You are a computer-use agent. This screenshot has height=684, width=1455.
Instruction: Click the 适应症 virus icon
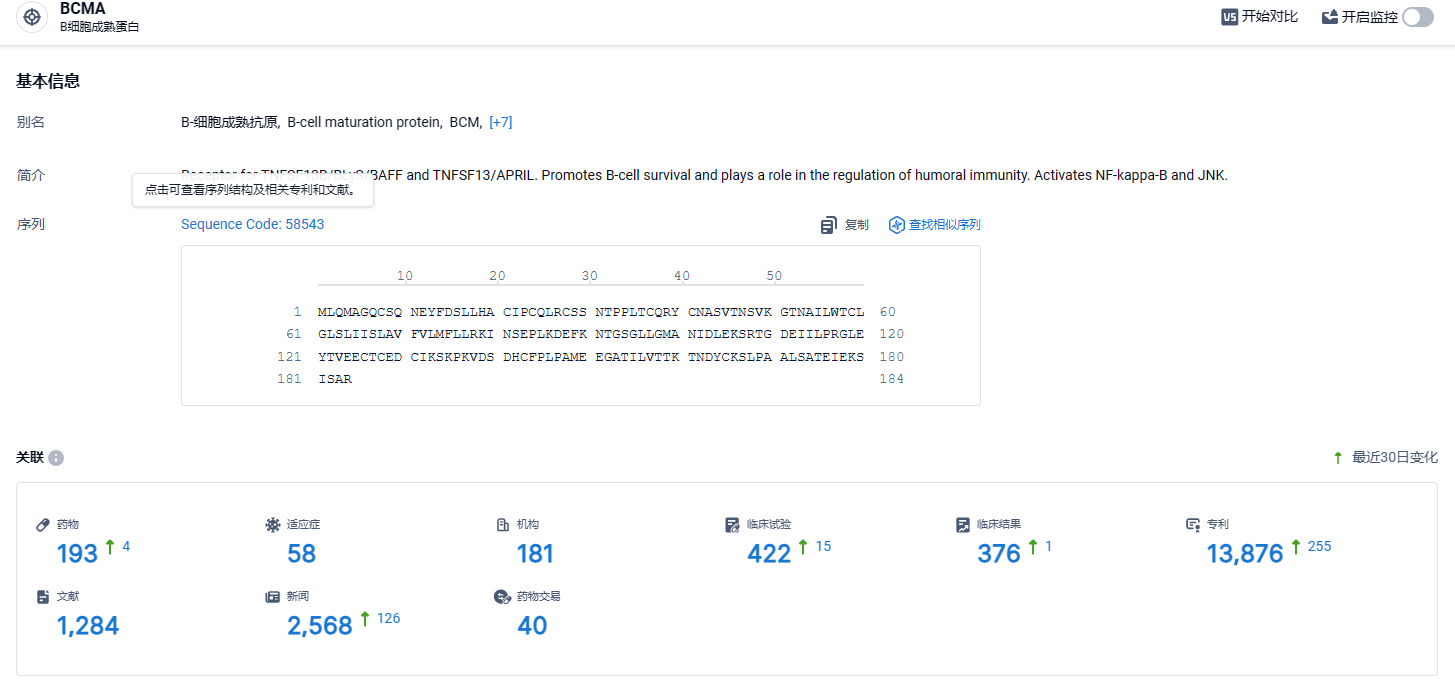coord(273,524)
